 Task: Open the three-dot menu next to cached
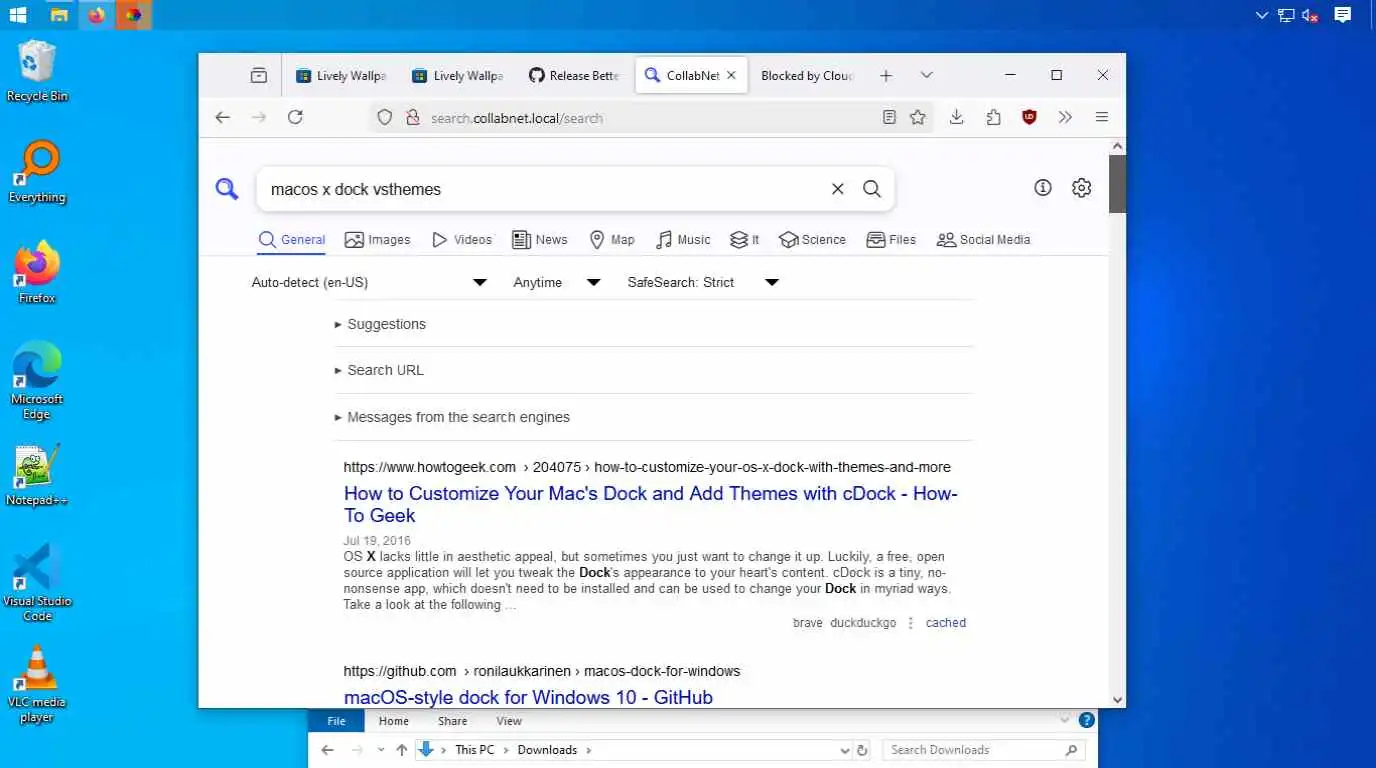tap(910, 623)
